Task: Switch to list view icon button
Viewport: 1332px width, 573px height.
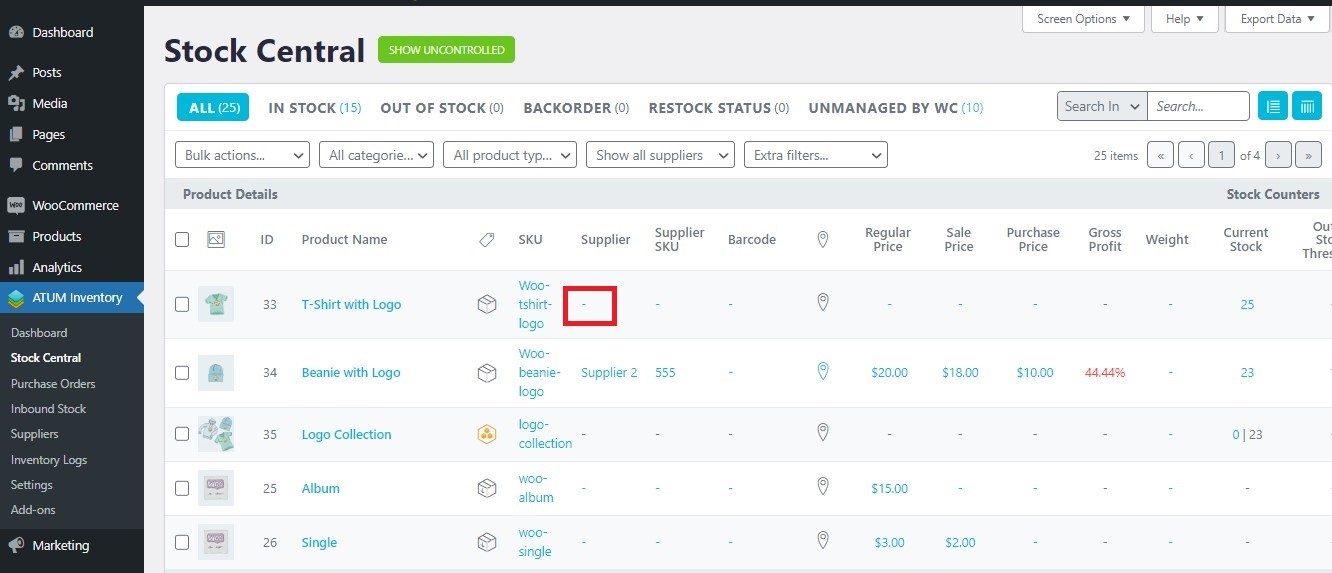Action: coord(1273,106)
